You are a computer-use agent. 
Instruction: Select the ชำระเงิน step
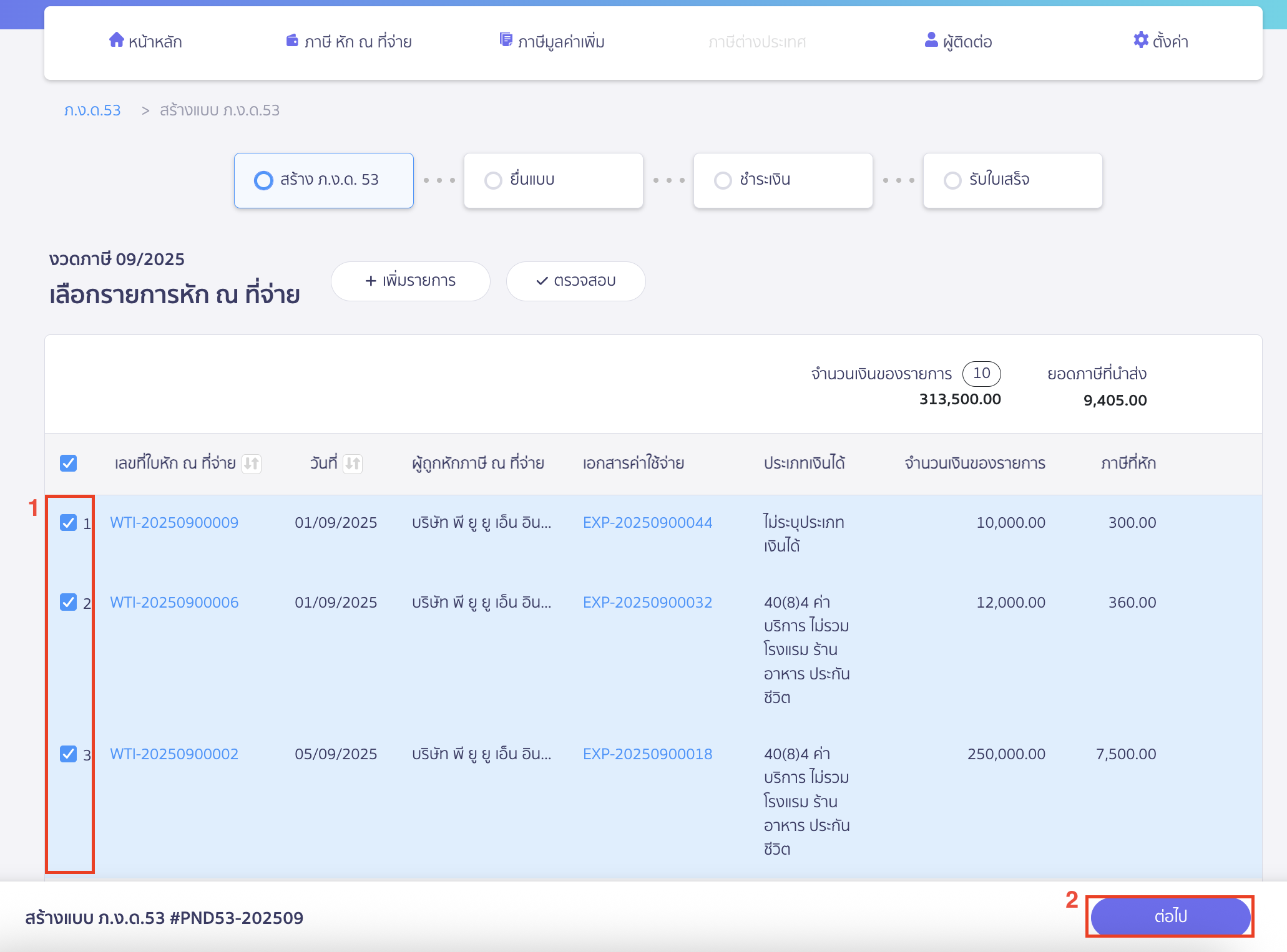(x=723, y=180)
